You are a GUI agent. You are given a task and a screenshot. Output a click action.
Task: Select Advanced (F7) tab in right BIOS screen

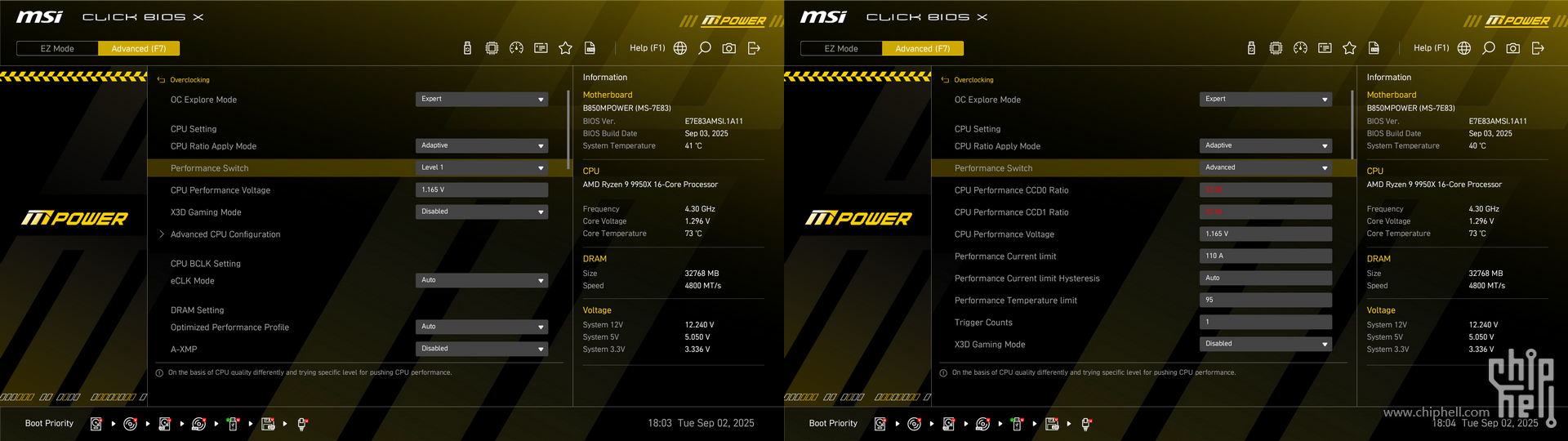(923, 48)
